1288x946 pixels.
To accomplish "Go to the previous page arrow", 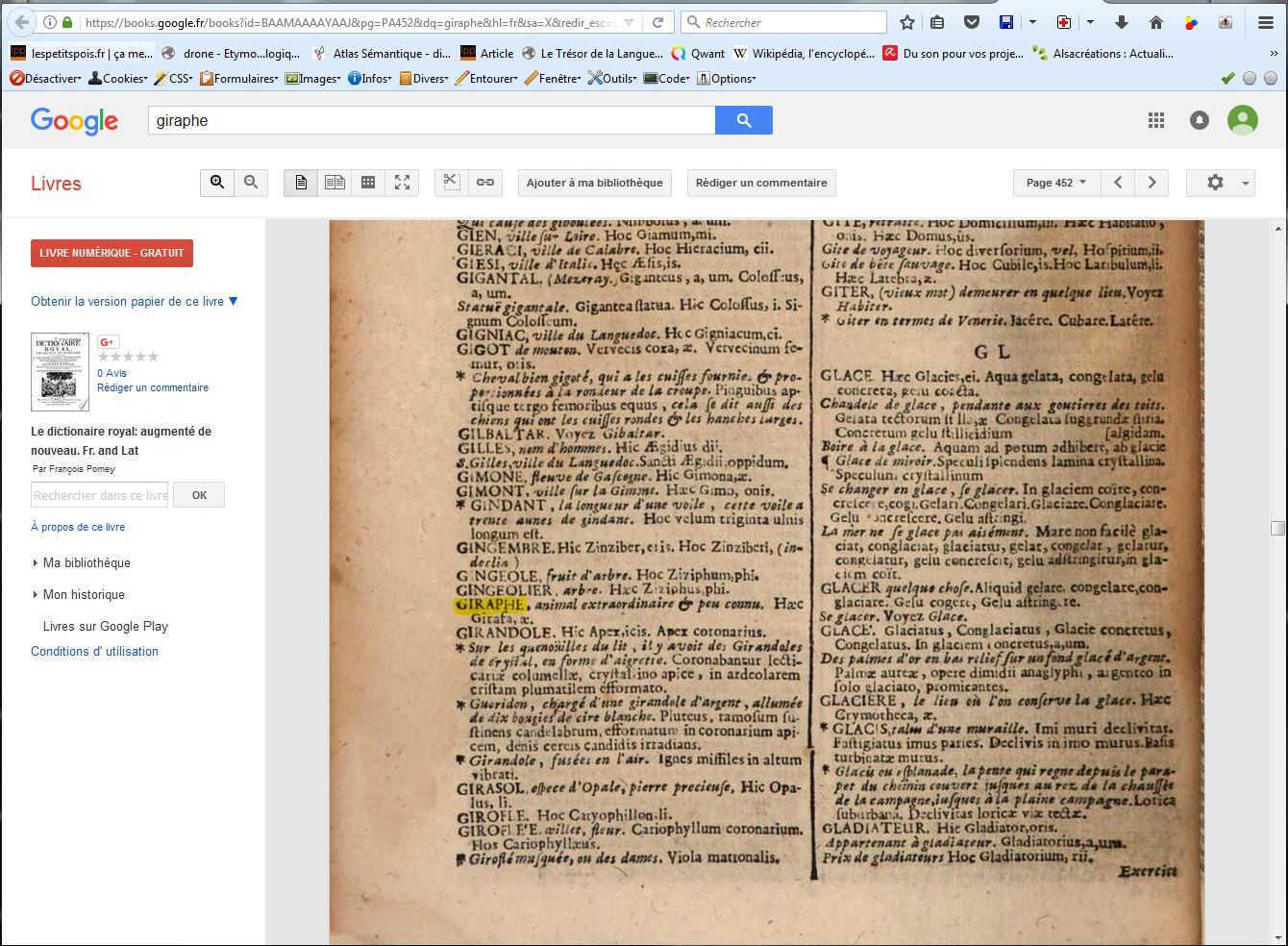I will pos(1118,183).
